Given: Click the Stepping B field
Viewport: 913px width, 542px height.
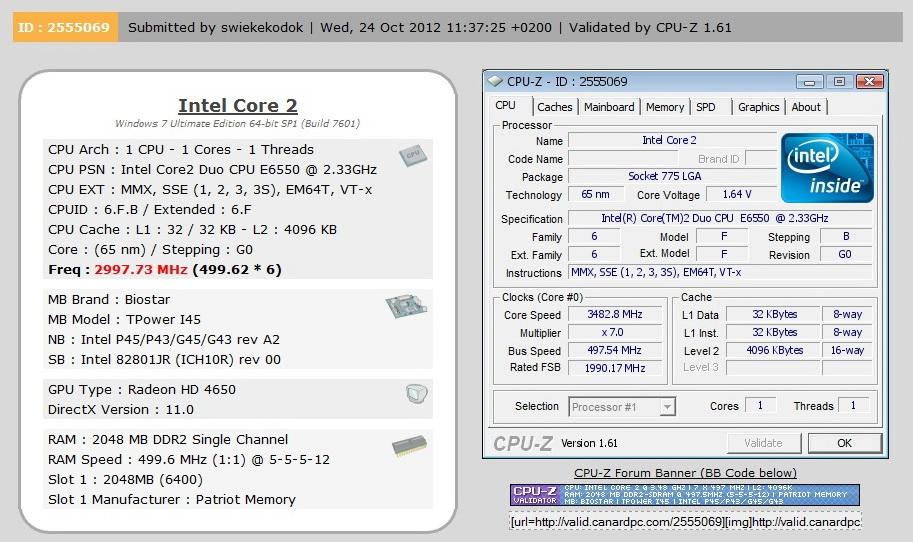Looking at the screenshot, I should (x=845, y=236).
